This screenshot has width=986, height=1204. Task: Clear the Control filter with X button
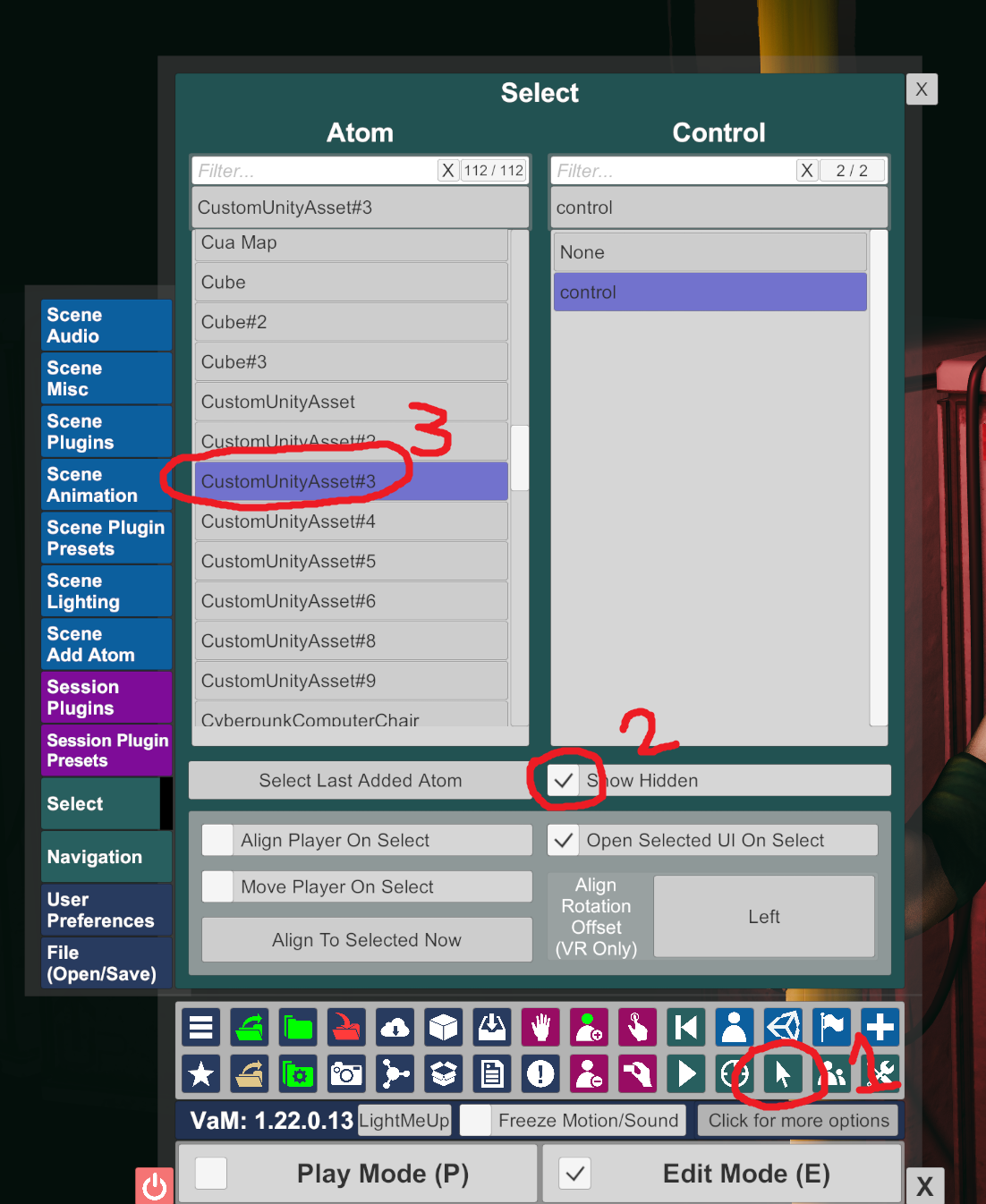pos(807,170)
